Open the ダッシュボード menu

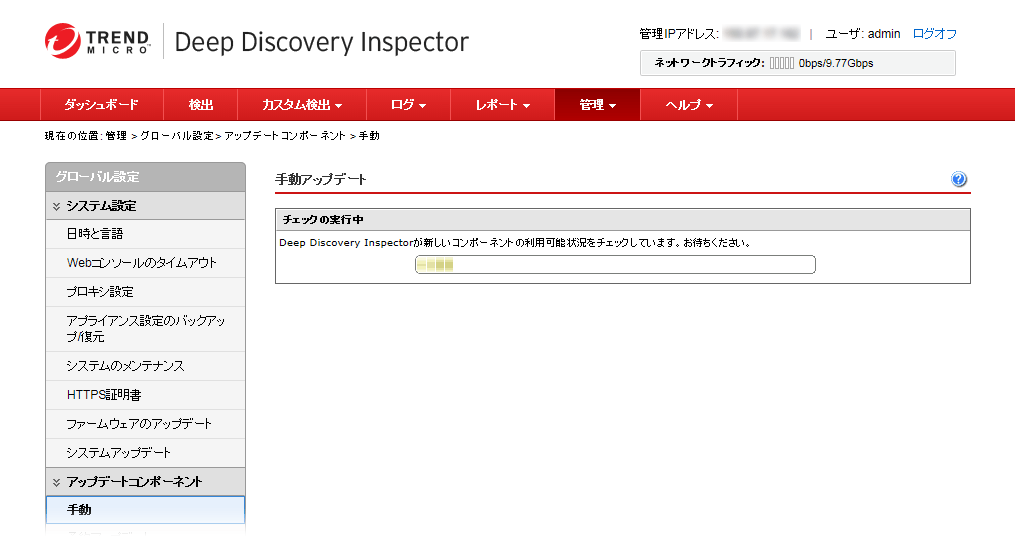(102, 105)
